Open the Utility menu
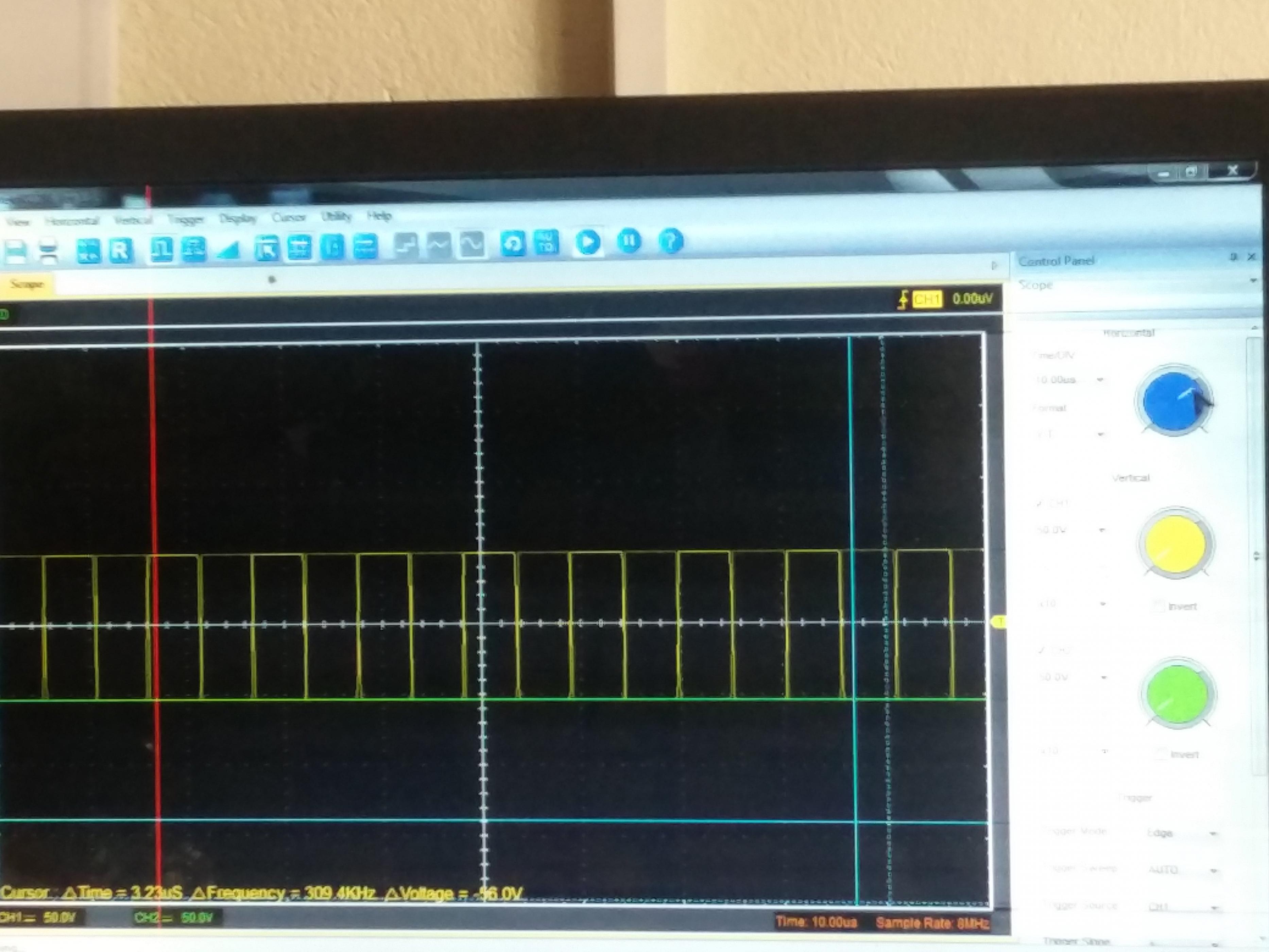 tap(336, 216)
